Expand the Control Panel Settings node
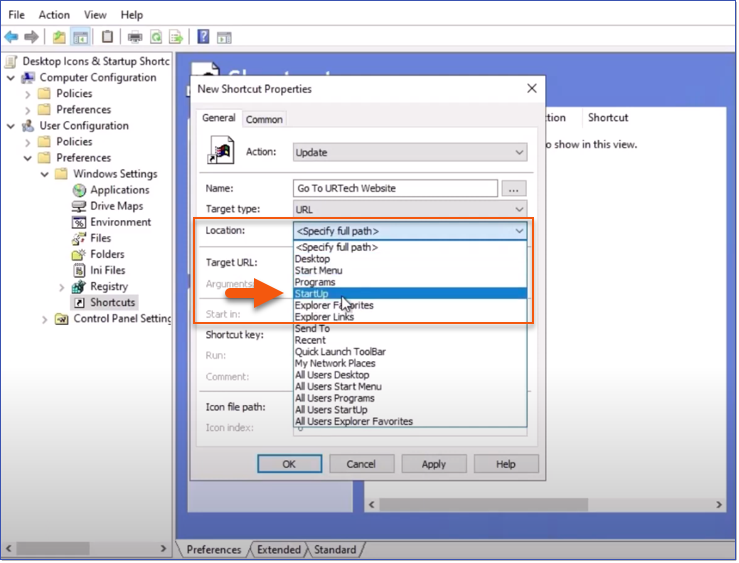 coord(45,319)
